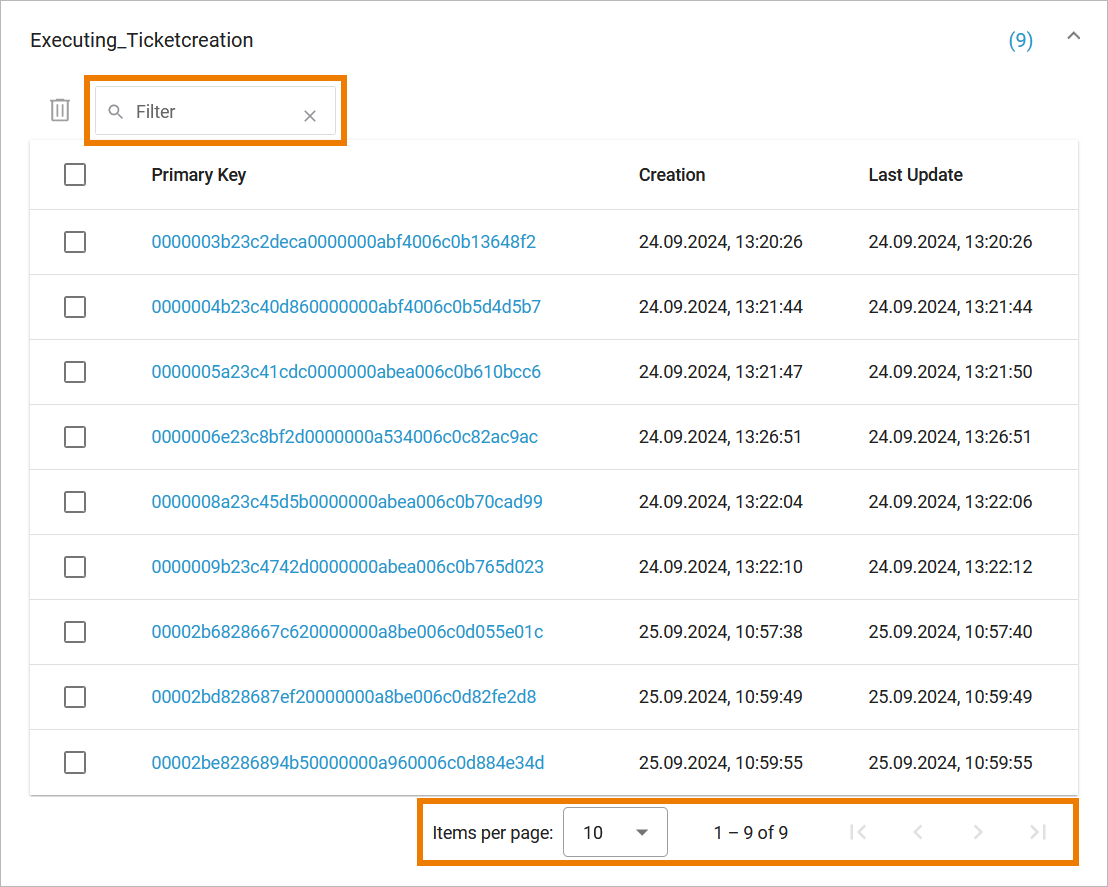Click the (9) instance count link

tap(1020, 41)
